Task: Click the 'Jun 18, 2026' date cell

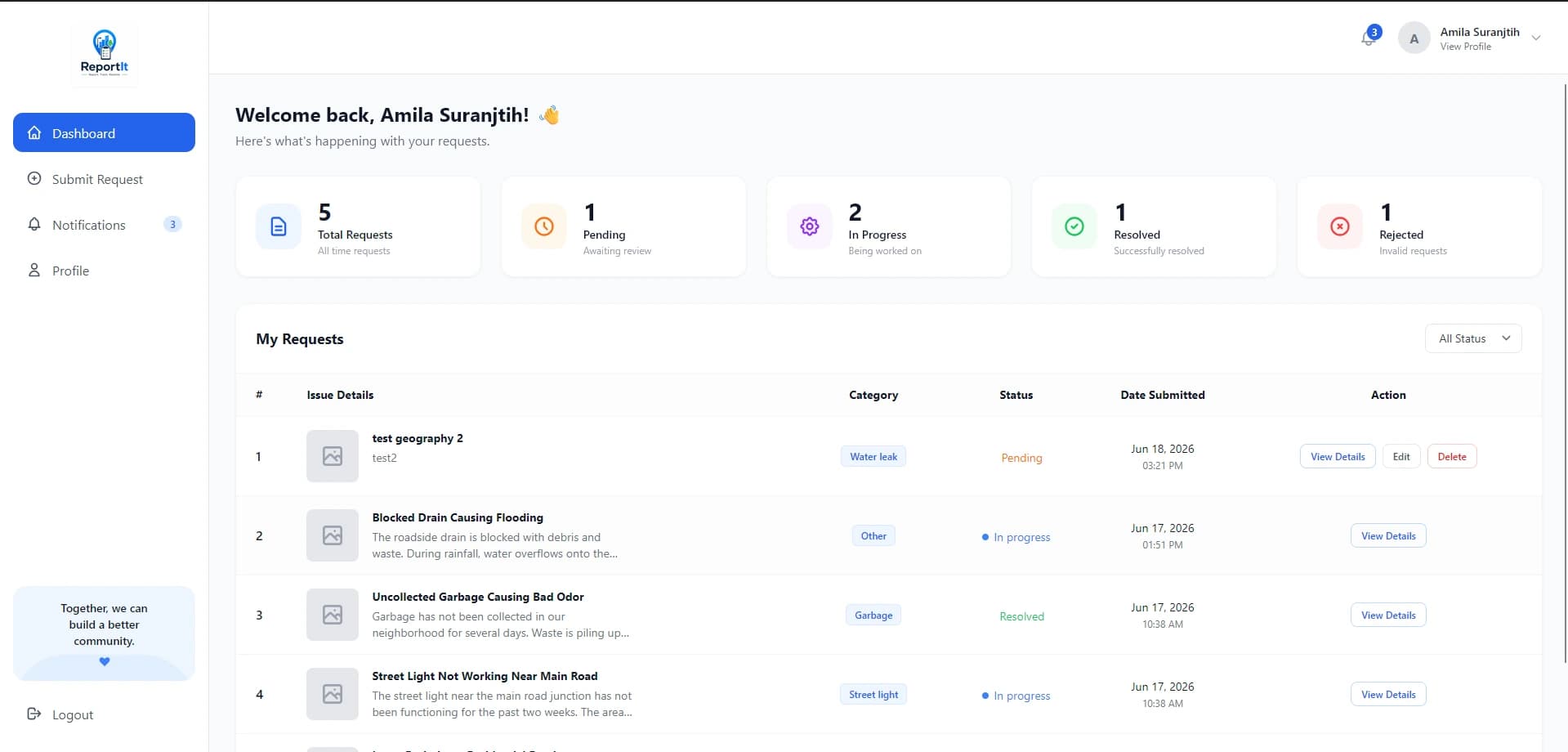Action: [1162, 449]
